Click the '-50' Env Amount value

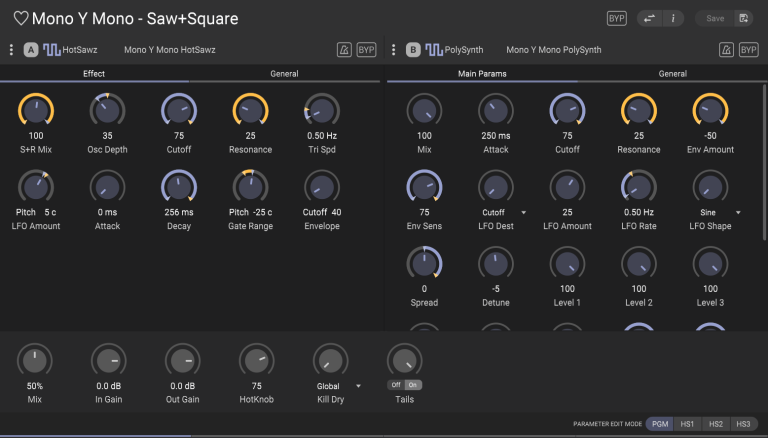coord(710,136)
